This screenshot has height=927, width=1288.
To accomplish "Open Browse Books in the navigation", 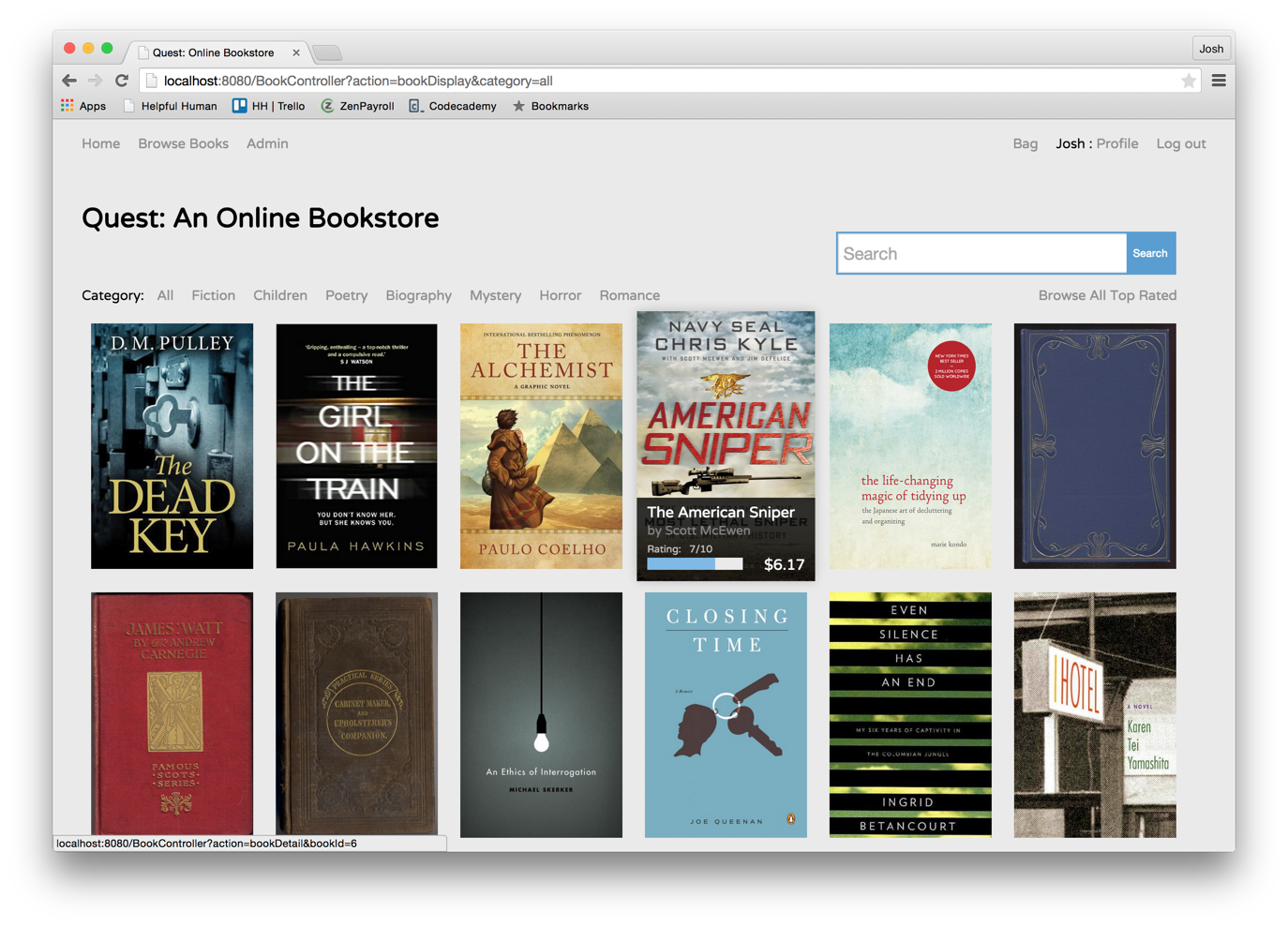I will [x=184, y=143].
